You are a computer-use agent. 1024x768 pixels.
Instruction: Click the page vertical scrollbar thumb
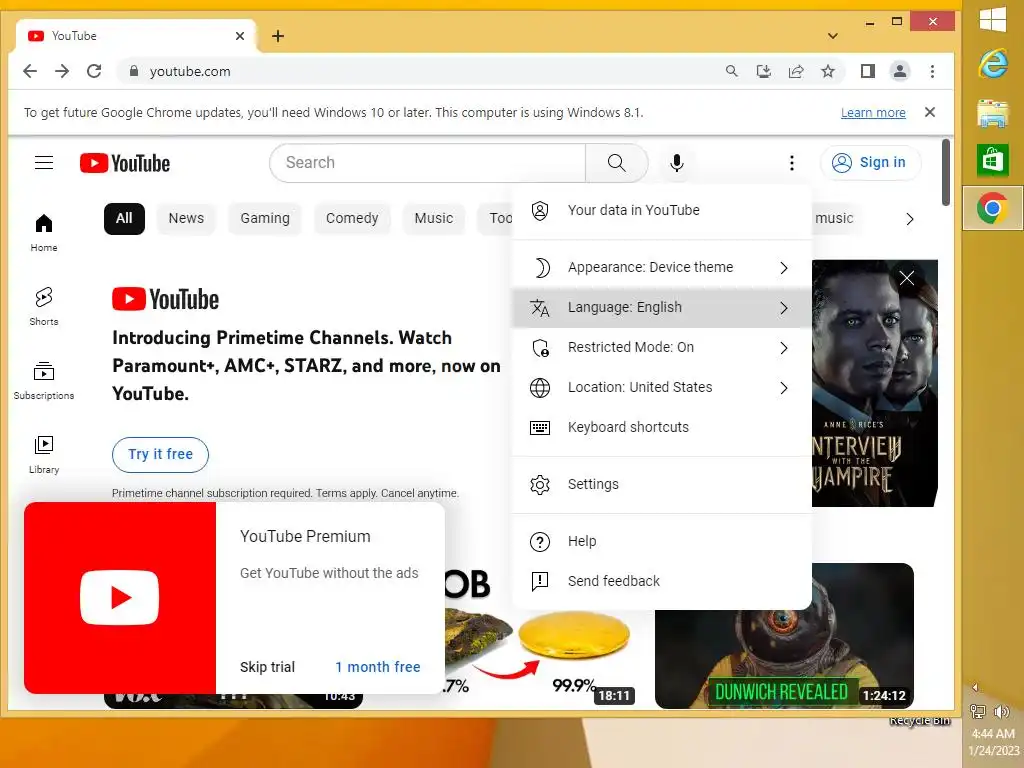point(946,172)
